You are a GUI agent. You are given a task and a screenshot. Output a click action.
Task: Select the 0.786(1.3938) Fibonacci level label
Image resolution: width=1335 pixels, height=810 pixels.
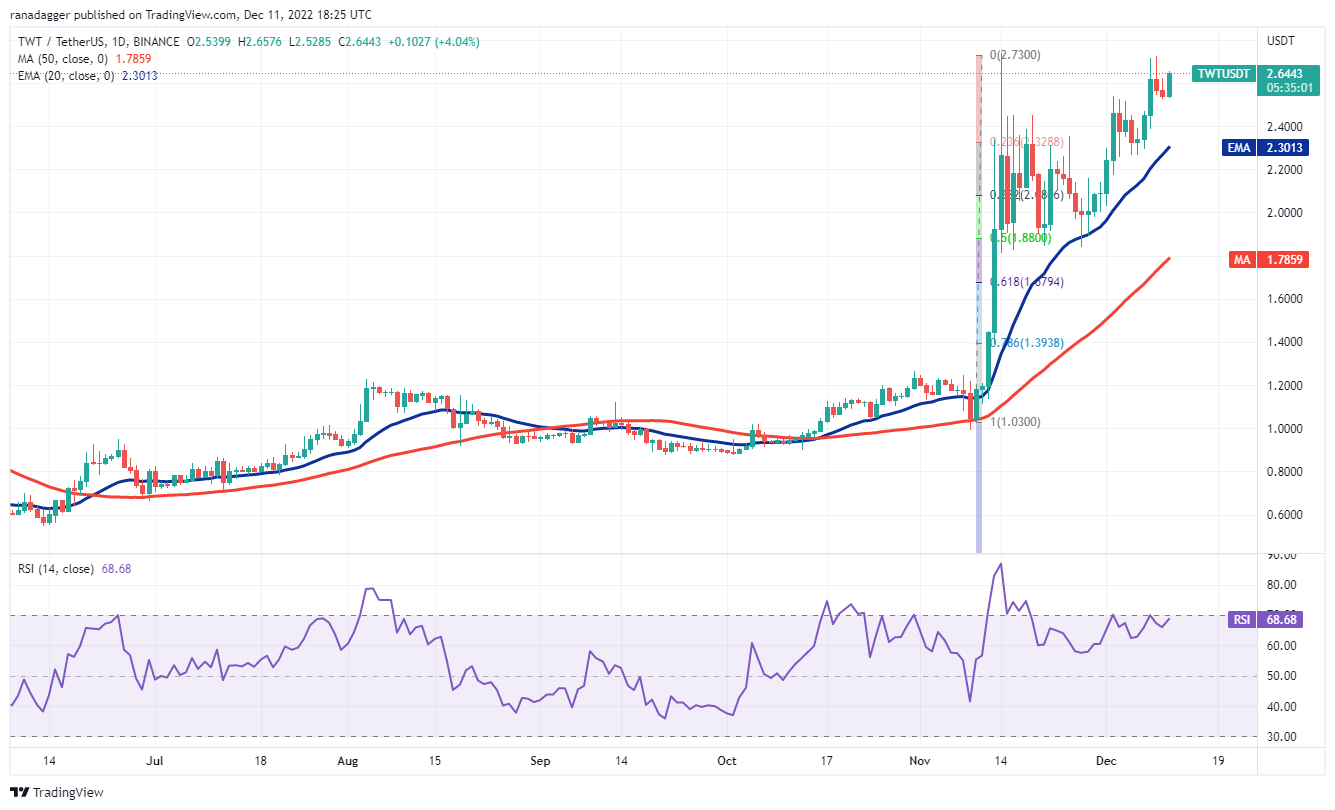click(1026, 343)
